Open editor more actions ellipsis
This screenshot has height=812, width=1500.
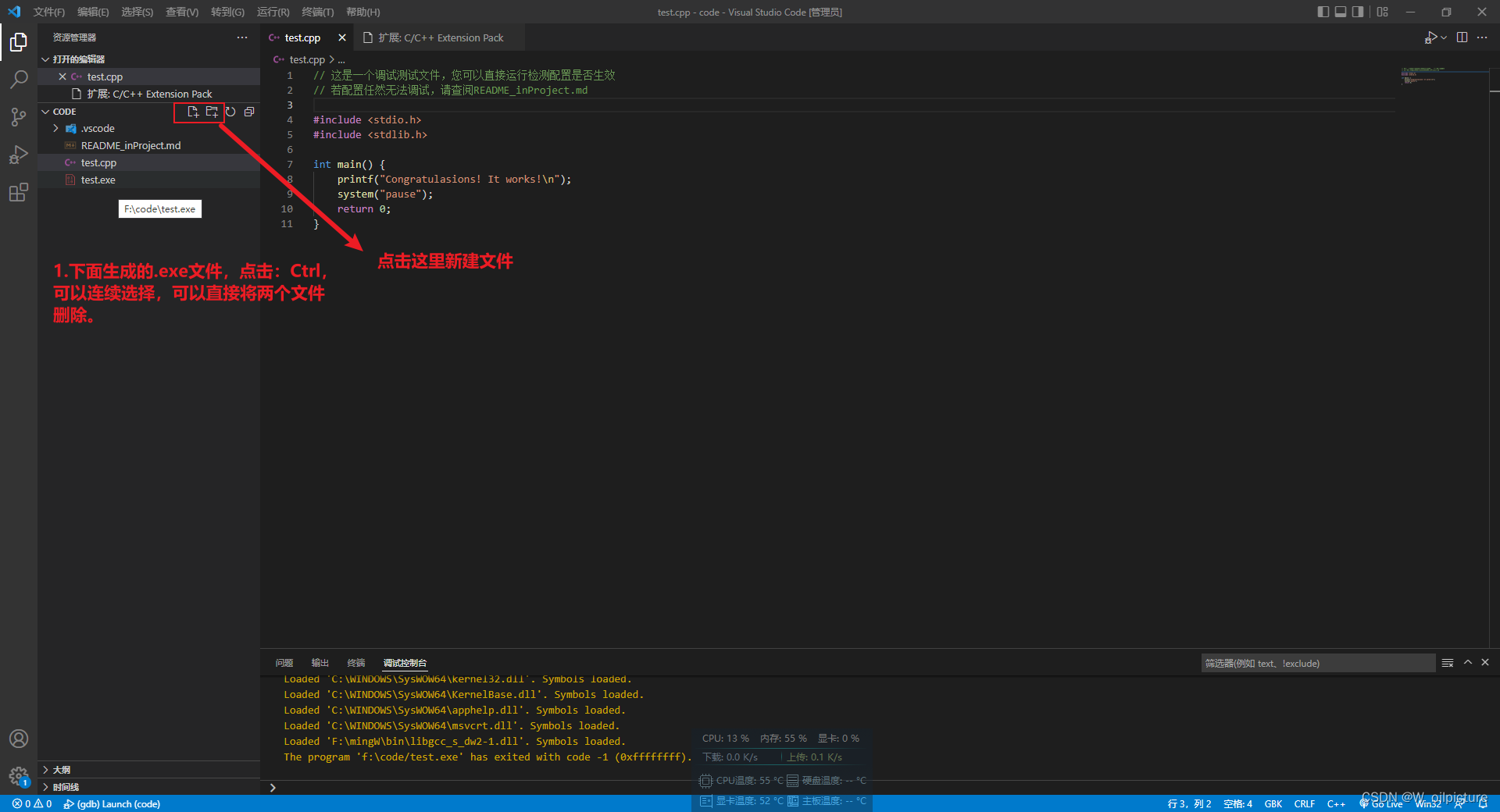[x=1482, y=37]
